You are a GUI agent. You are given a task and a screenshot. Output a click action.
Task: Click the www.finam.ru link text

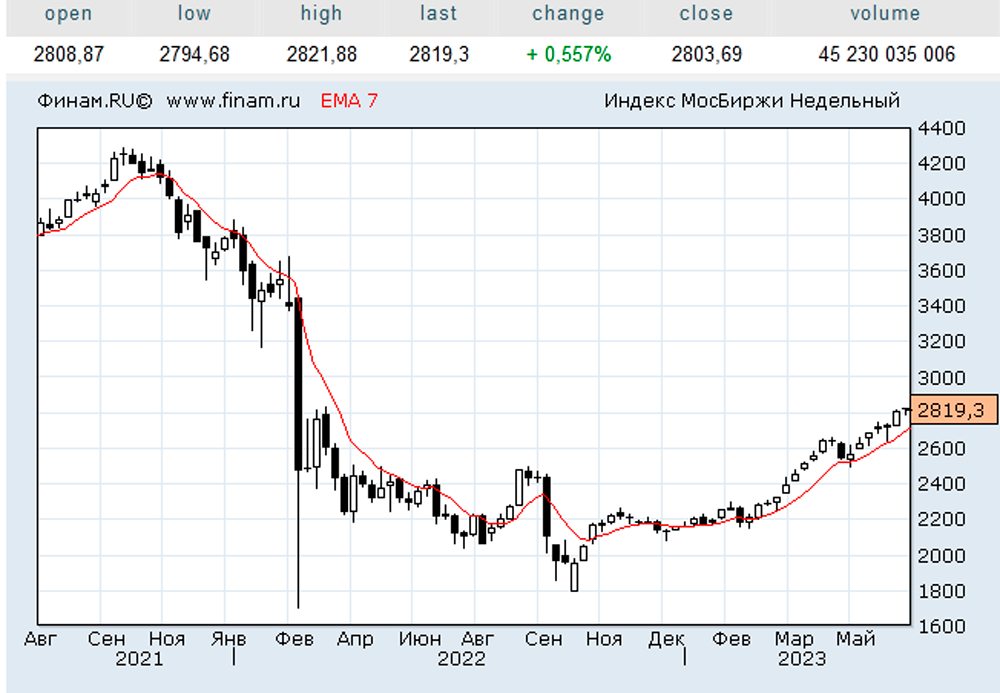pos(233,101)
